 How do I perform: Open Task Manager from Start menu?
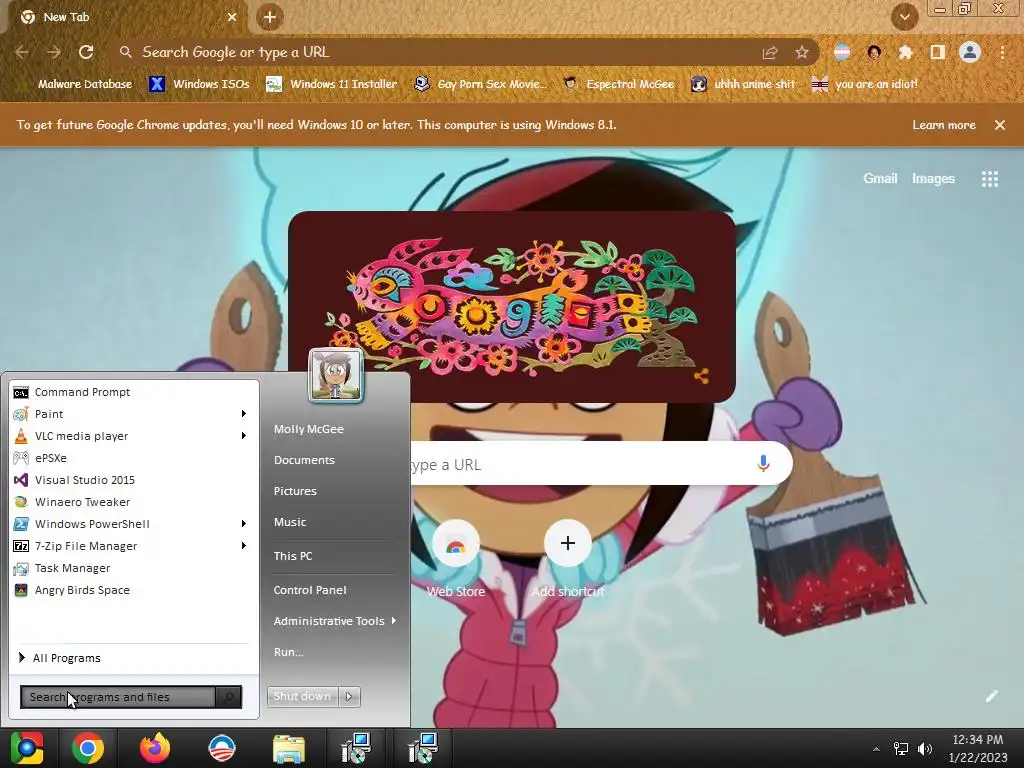(134, 568)
